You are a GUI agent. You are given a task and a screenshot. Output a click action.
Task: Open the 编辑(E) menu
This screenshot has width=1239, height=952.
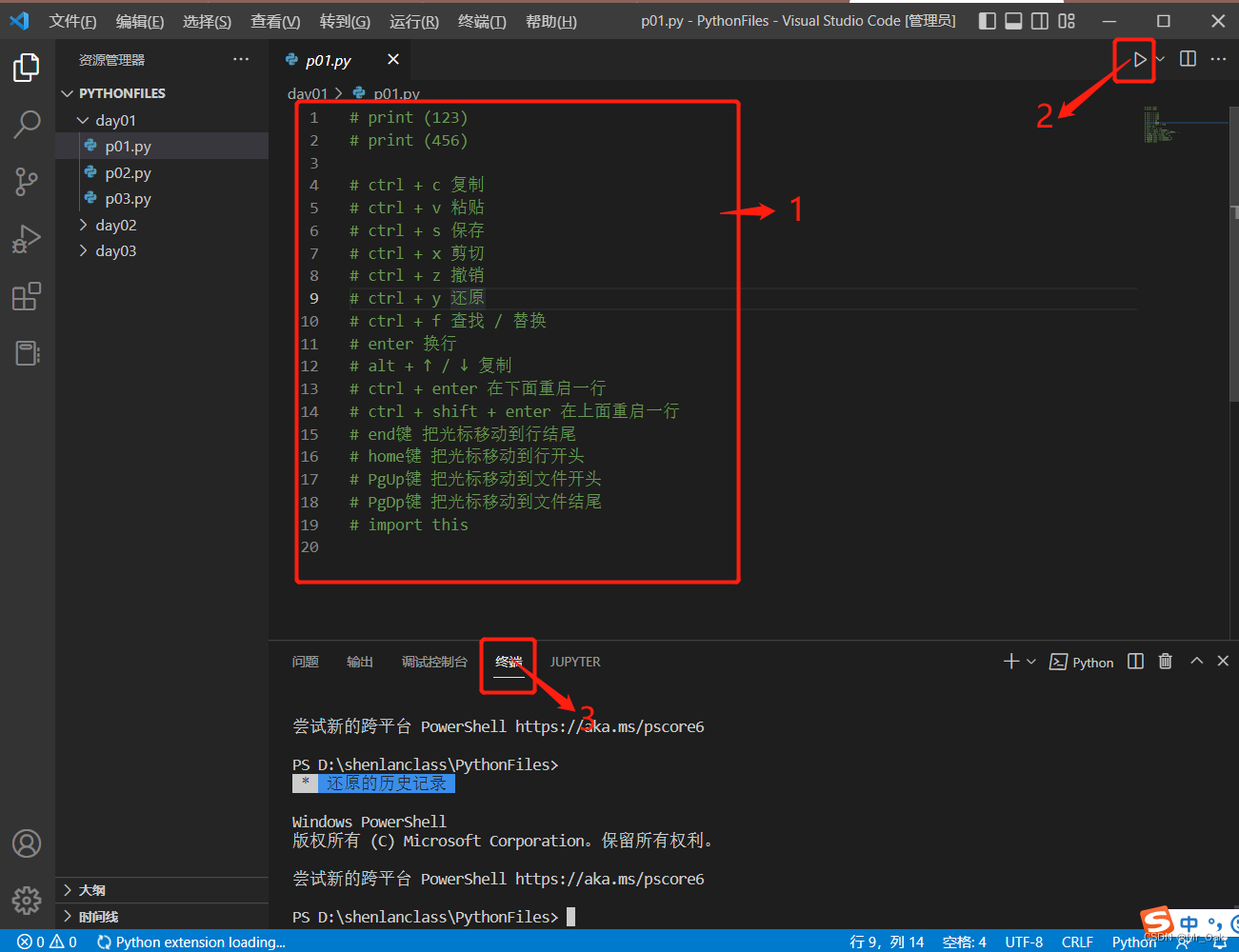pyautogui.click(x=140, y=21)
